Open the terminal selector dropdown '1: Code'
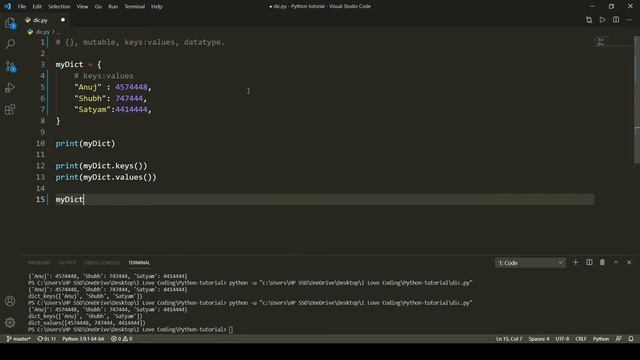 (x=530, y=263)
